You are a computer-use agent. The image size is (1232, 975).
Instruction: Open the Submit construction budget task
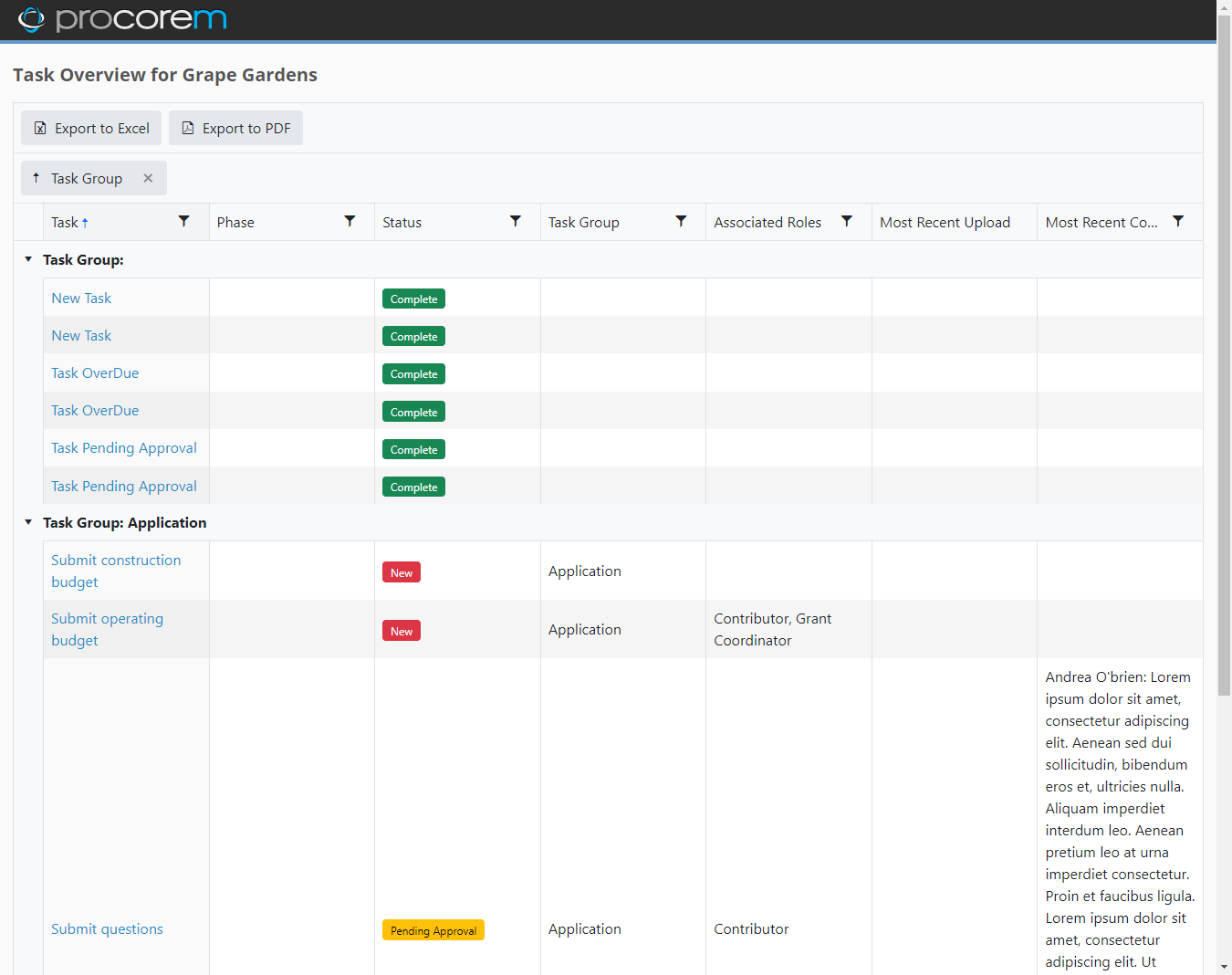click(116, 571)
